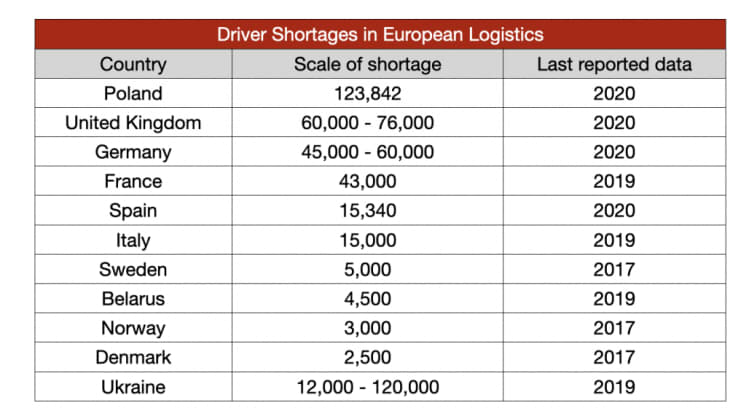The height and width of the screenshot is (416, 740).
Task: Select the Italy cell
Action: point(133,240)
